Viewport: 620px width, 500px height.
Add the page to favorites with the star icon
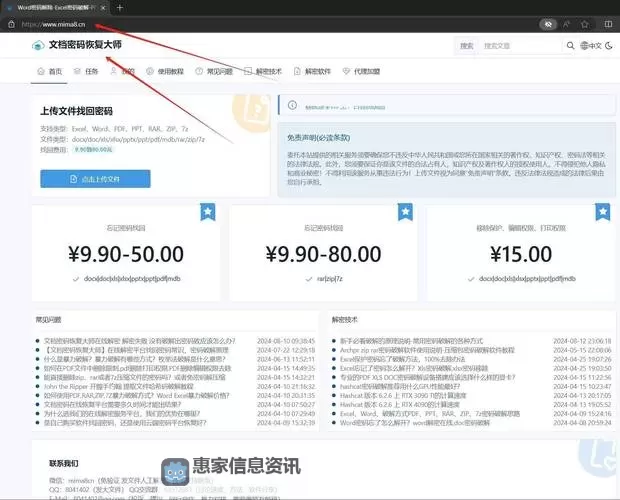coord(585,25)
